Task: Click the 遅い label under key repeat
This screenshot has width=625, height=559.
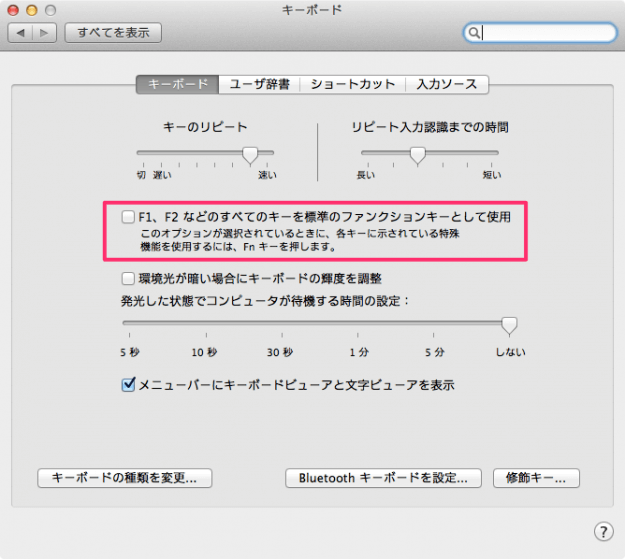Action: [x=162, y=175]
